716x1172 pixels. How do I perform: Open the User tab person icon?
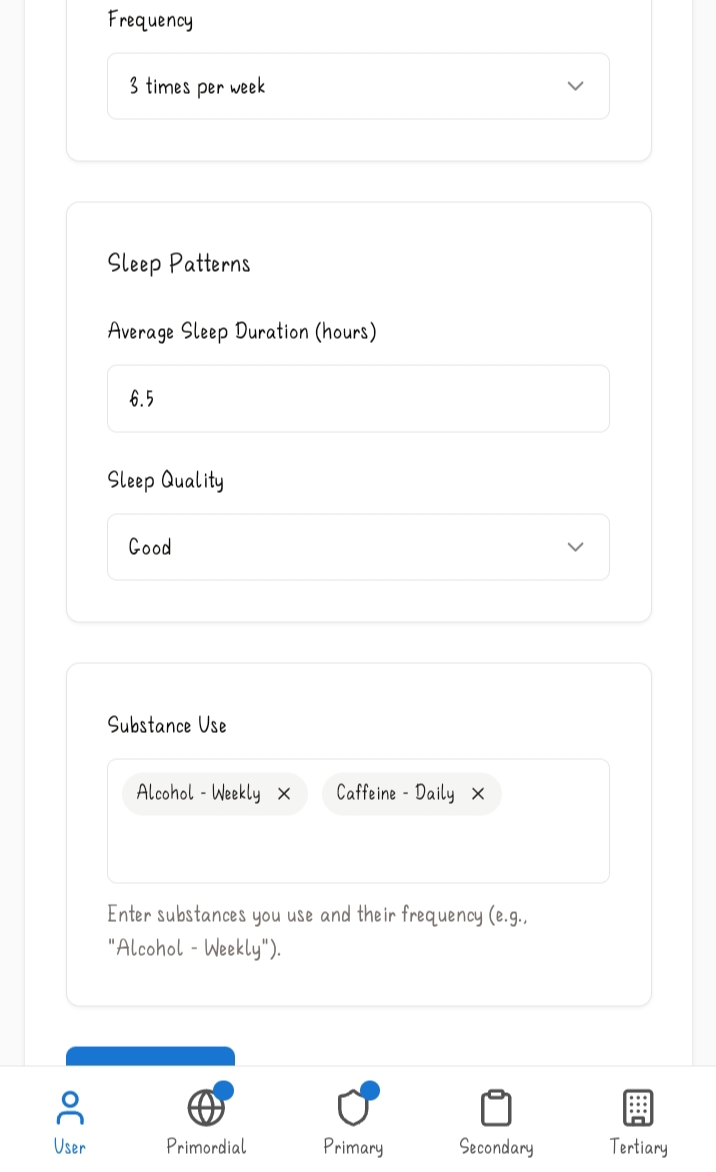[x=70, y=1108]
